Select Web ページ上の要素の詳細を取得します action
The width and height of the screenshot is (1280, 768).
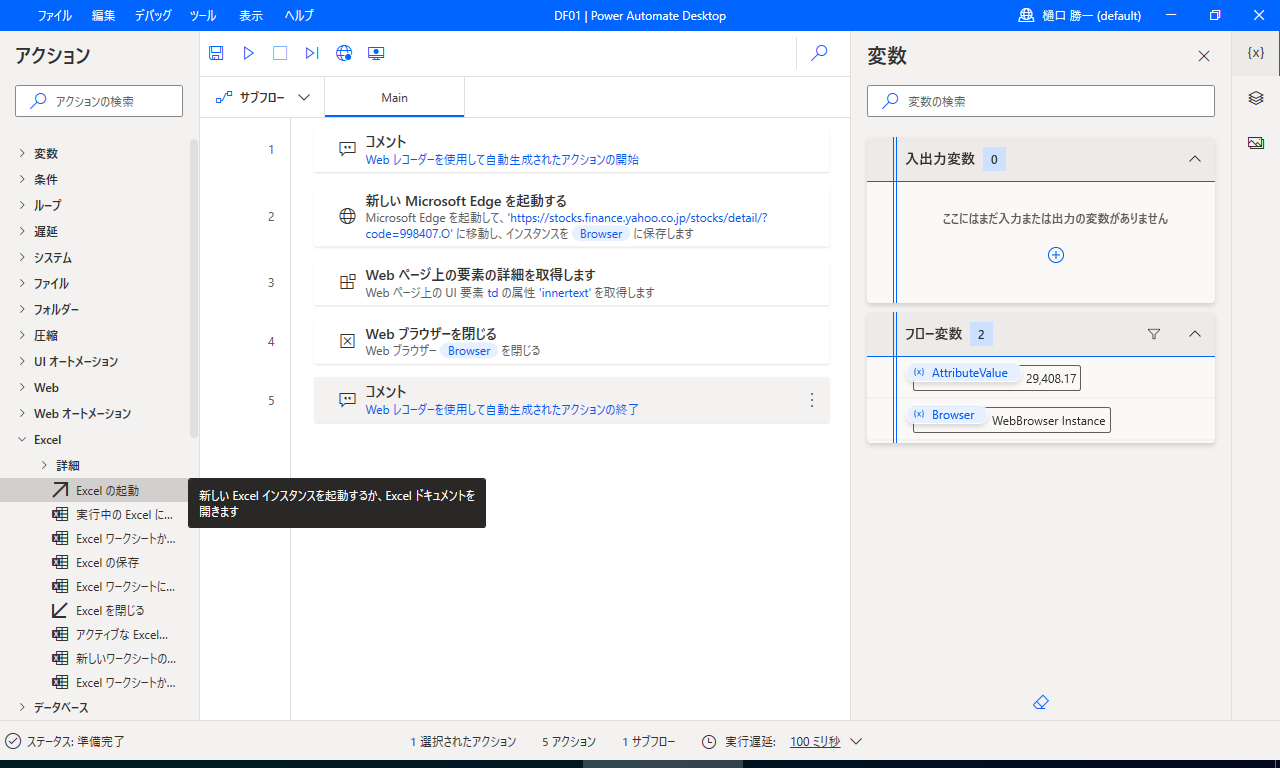(x=572, y=283)
